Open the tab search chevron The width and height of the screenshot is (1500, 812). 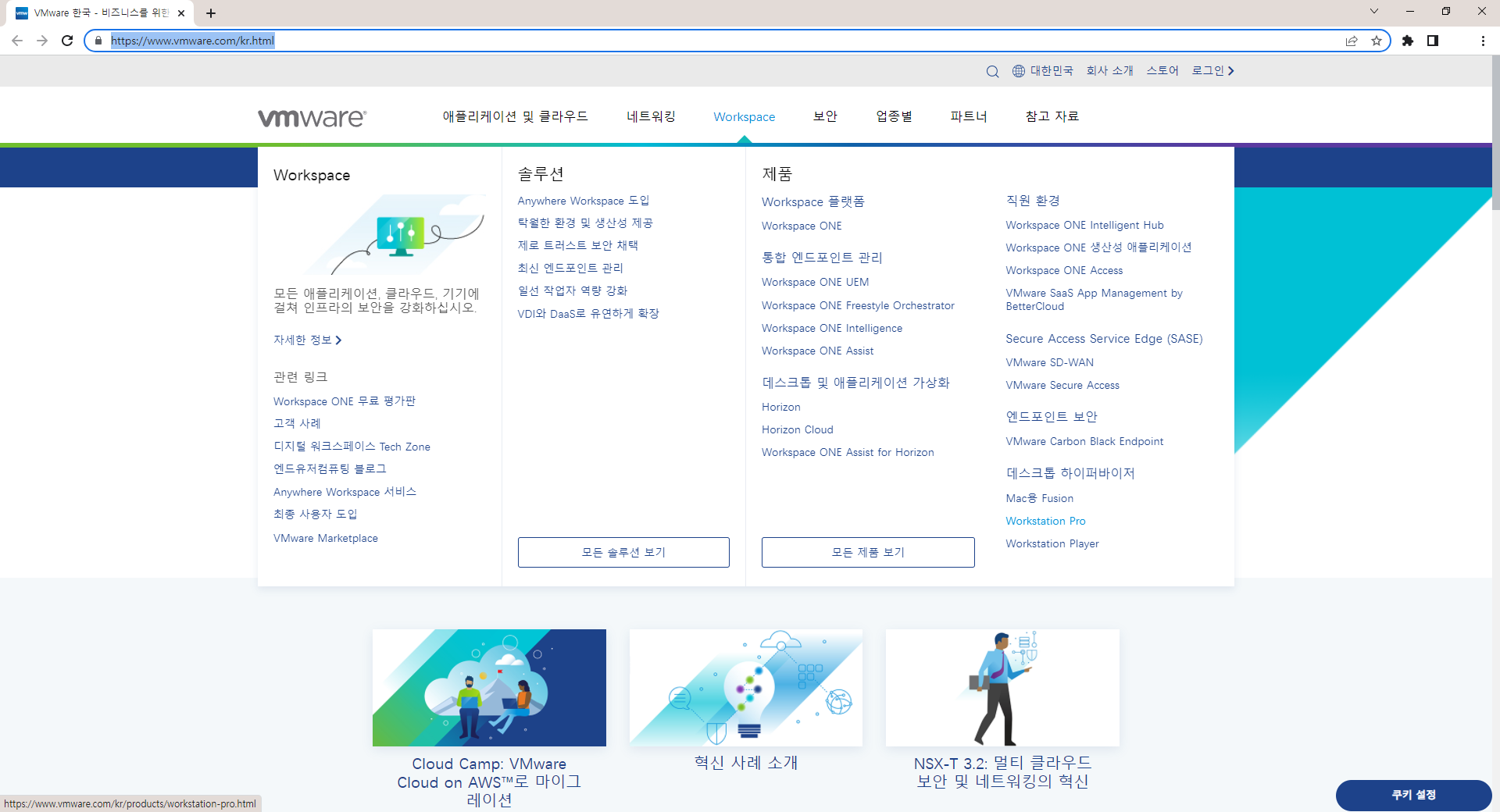(x=1374, y=11)
